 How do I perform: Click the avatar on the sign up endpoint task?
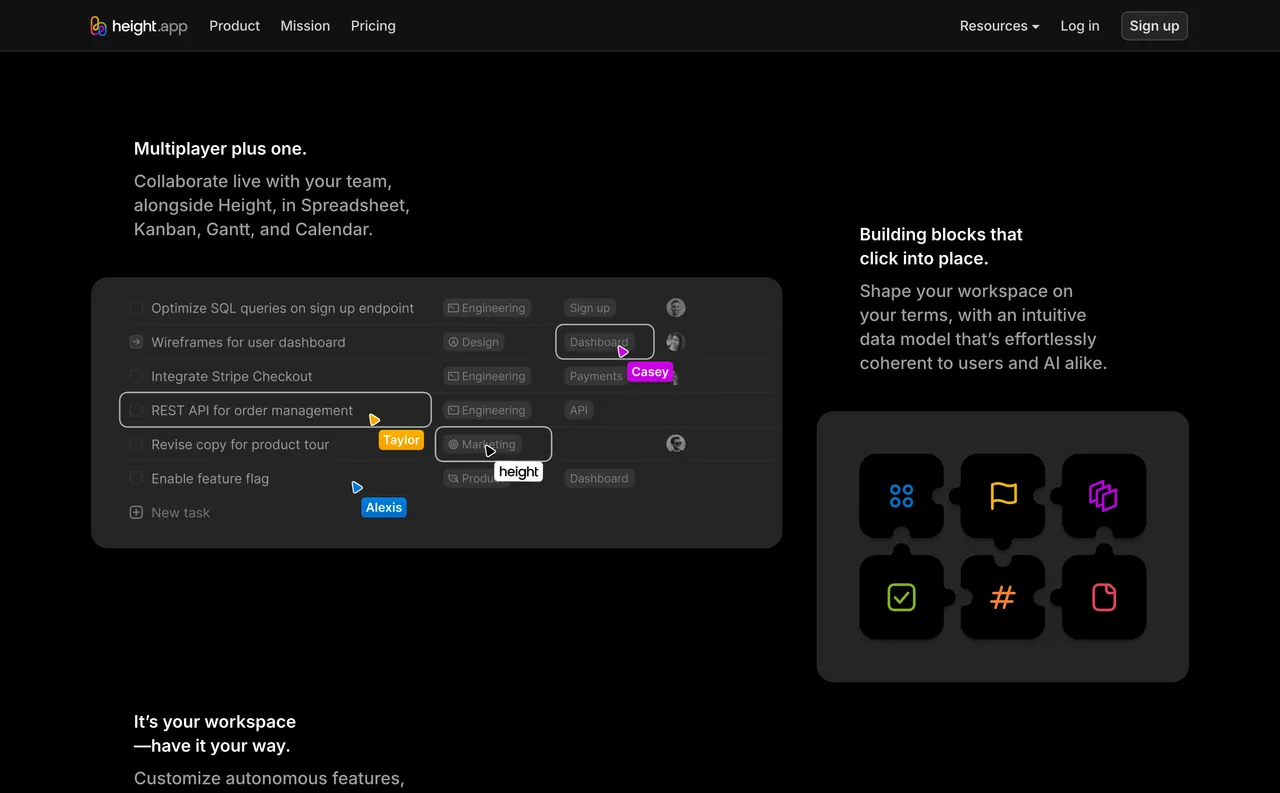675,308
